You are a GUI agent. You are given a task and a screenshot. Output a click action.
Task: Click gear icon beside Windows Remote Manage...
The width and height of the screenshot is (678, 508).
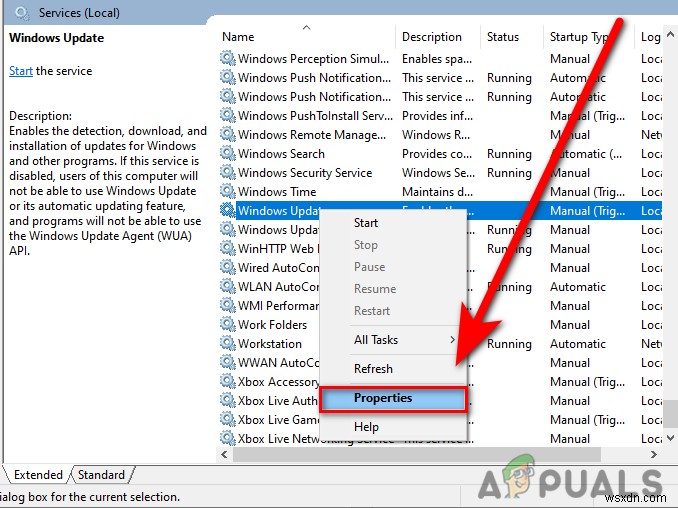(x=227, y=134)
